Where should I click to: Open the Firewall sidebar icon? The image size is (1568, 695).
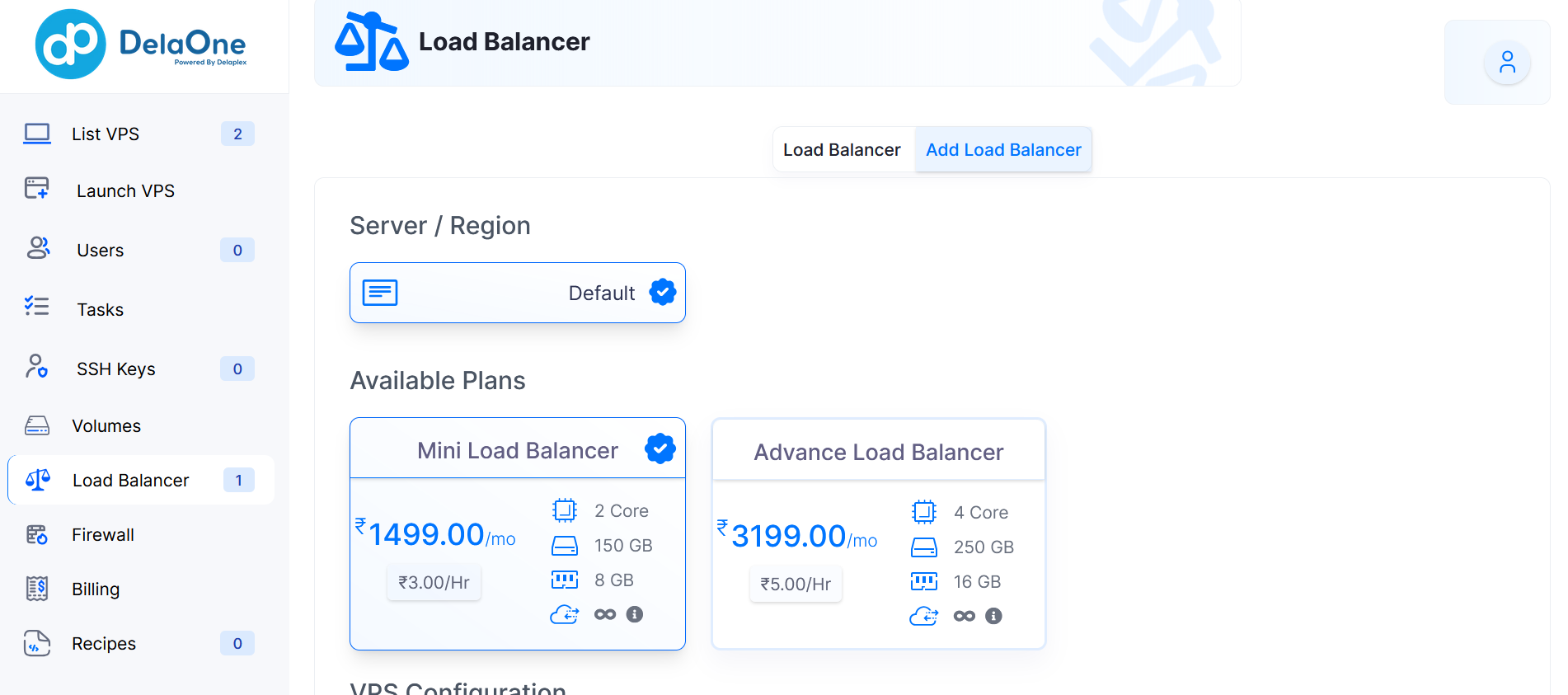37,534
